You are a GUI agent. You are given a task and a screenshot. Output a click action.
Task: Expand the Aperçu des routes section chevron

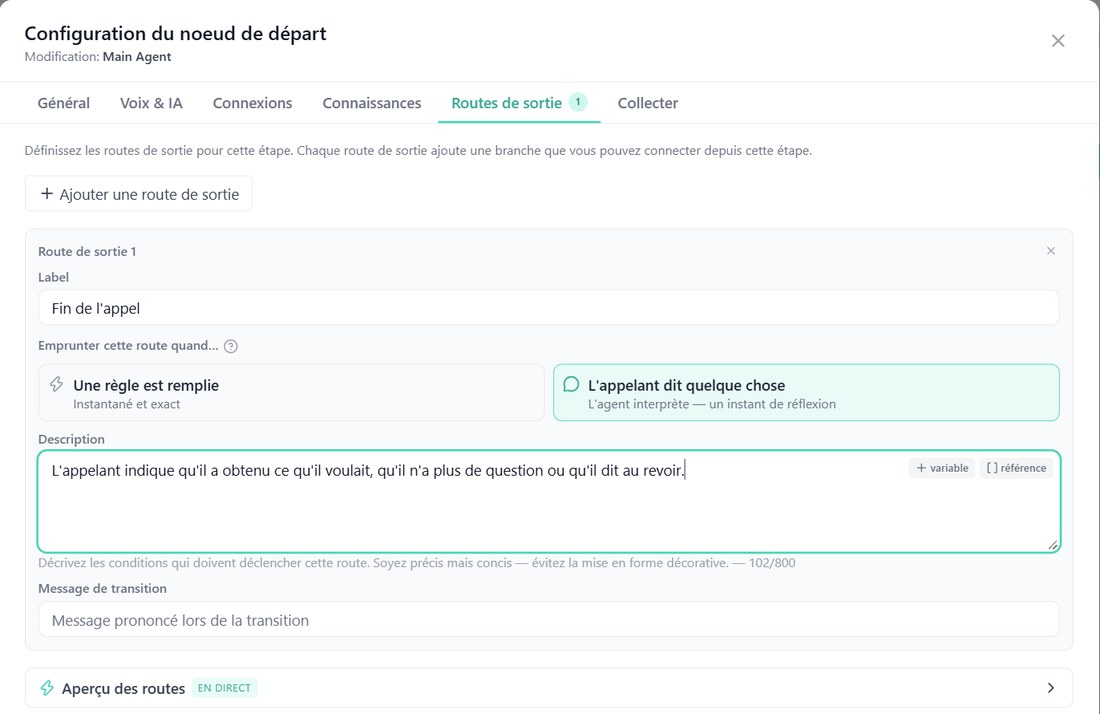(1051, 688)
